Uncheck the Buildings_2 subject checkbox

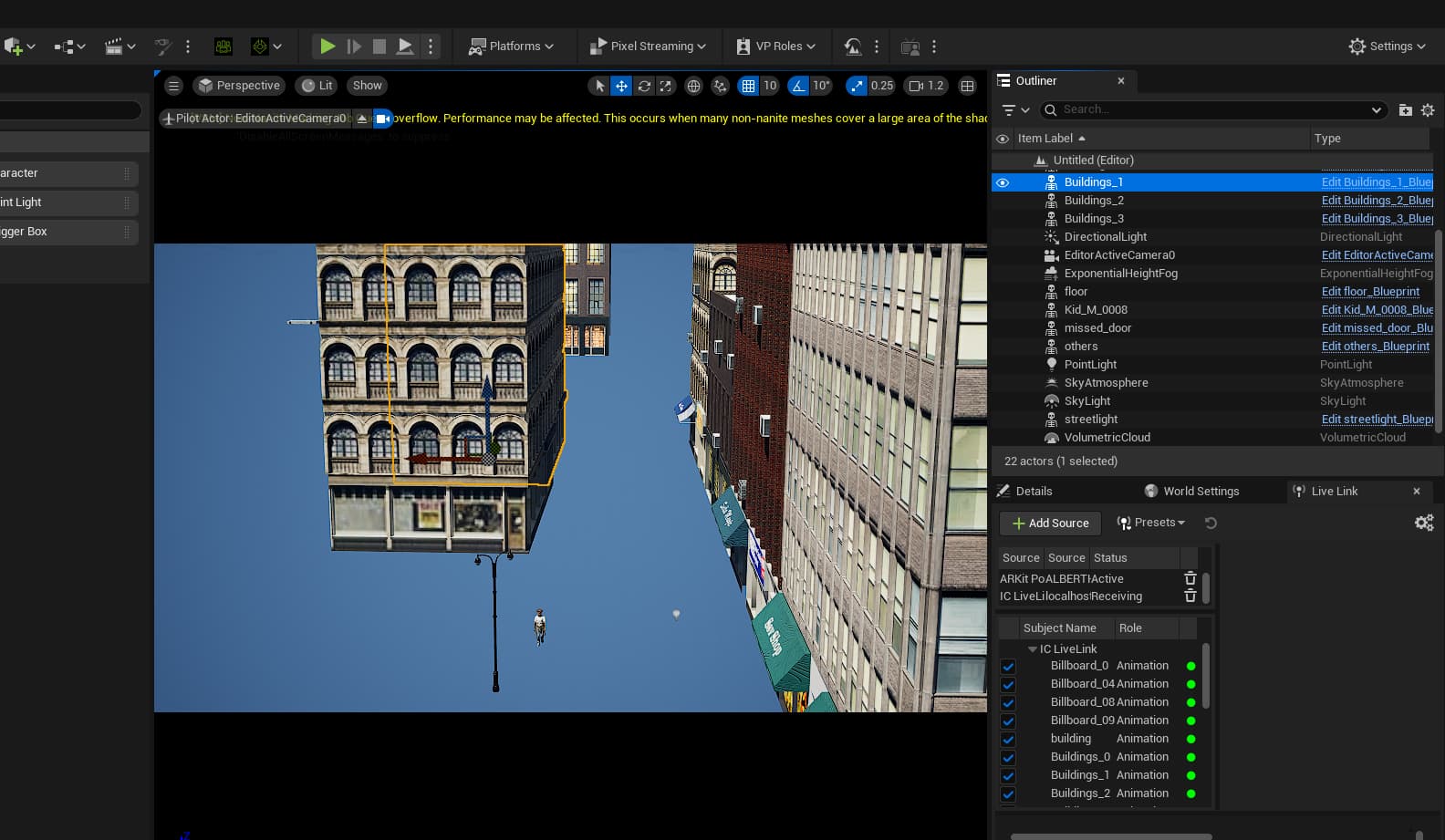pyautogui.click(x=1008, y=794)
